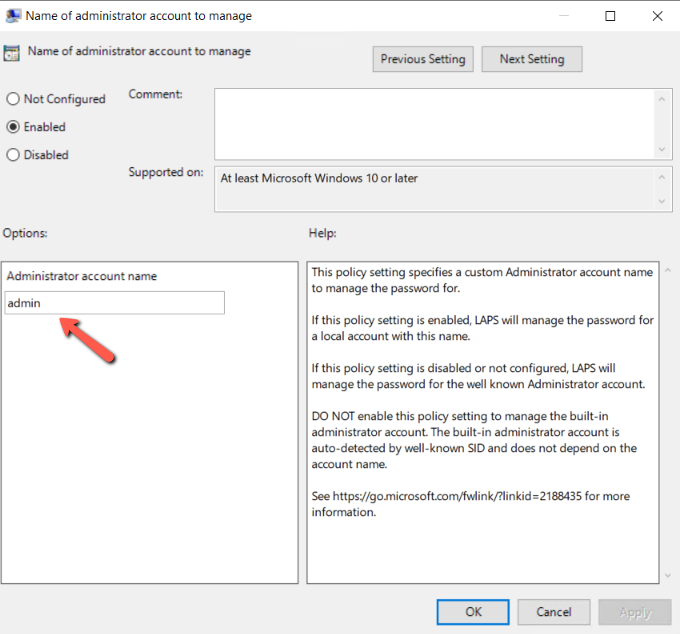Screen dimensions: 680x634
Task: Confirm the settings with OK
Action: tap(473, 611)
